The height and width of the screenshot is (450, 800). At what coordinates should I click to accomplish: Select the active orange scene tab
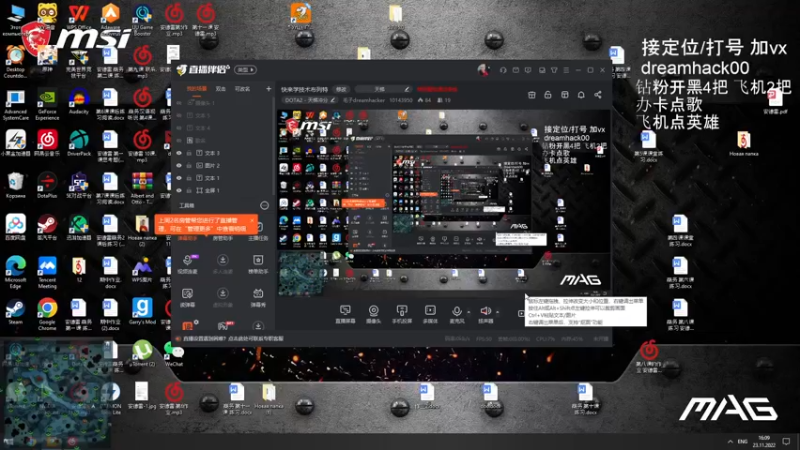[x=197, y=89]
